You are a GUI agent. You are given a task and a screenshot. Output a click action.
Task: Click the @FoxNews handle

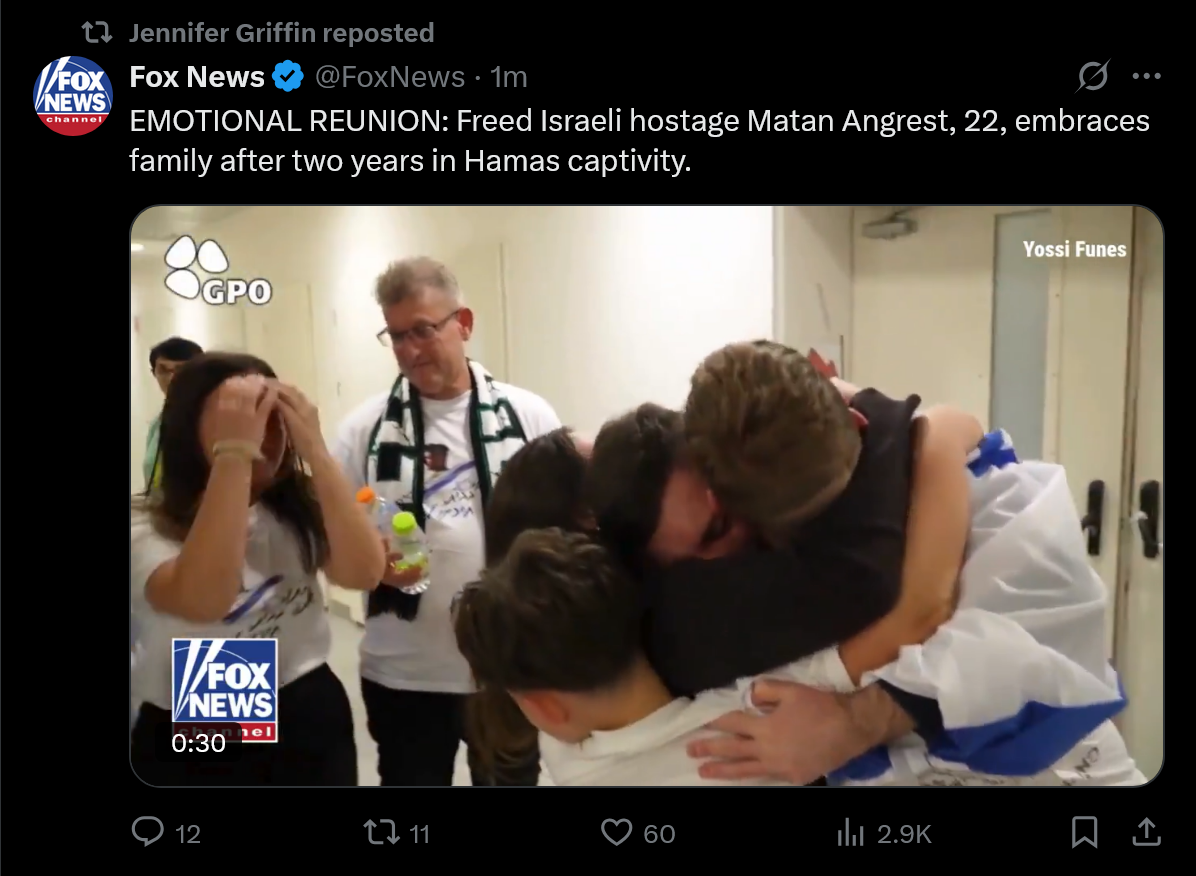click(390, 76)
